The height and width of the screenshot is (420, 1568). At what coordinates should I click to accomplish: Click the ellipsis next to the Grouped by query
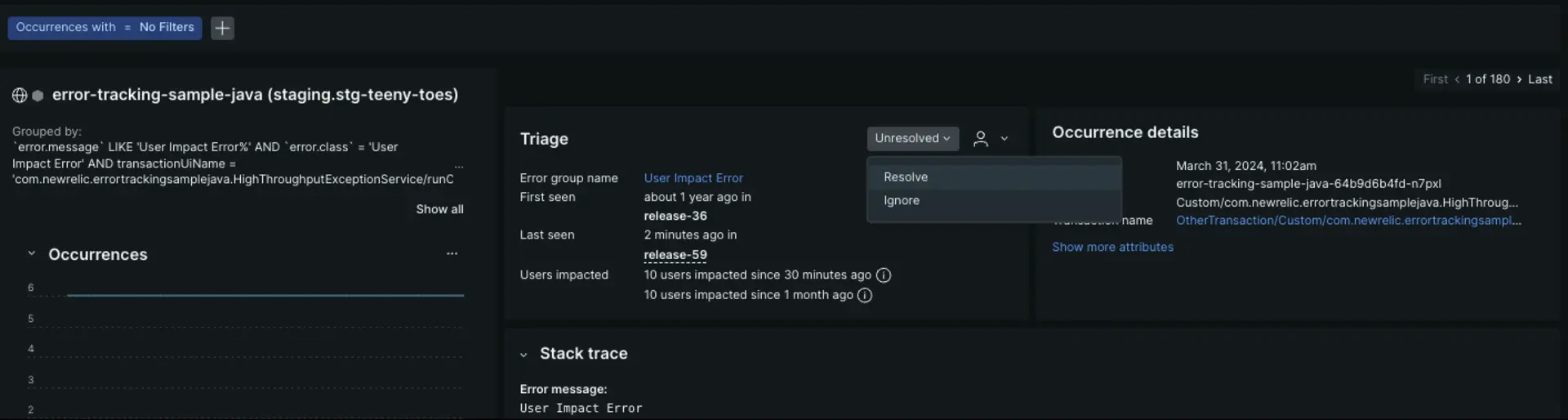(459, 166)
